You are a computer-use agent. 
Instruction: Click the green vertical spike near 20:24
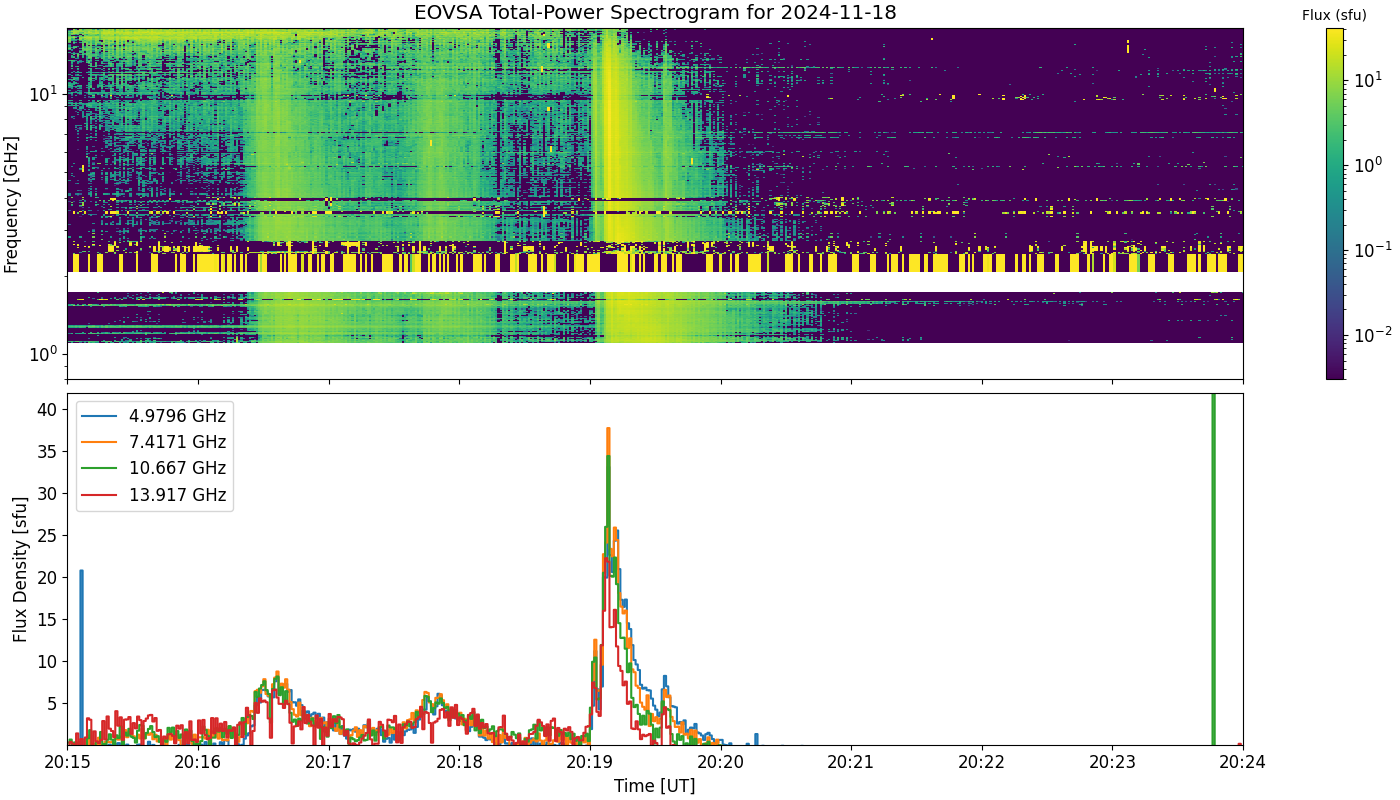pos(1213,570)
